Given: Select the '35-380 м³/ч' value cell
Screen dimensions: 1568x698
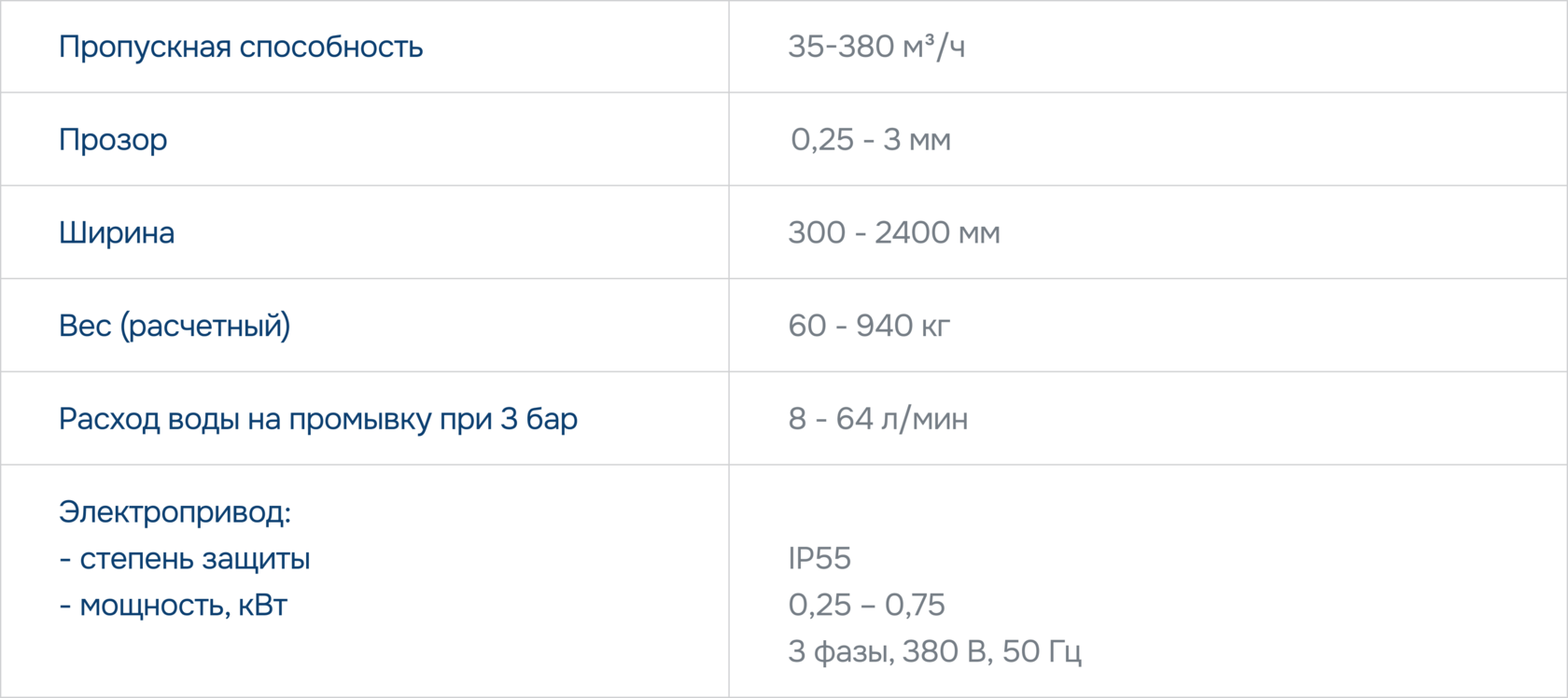Looking at the screenshot, I should (876, 47).
